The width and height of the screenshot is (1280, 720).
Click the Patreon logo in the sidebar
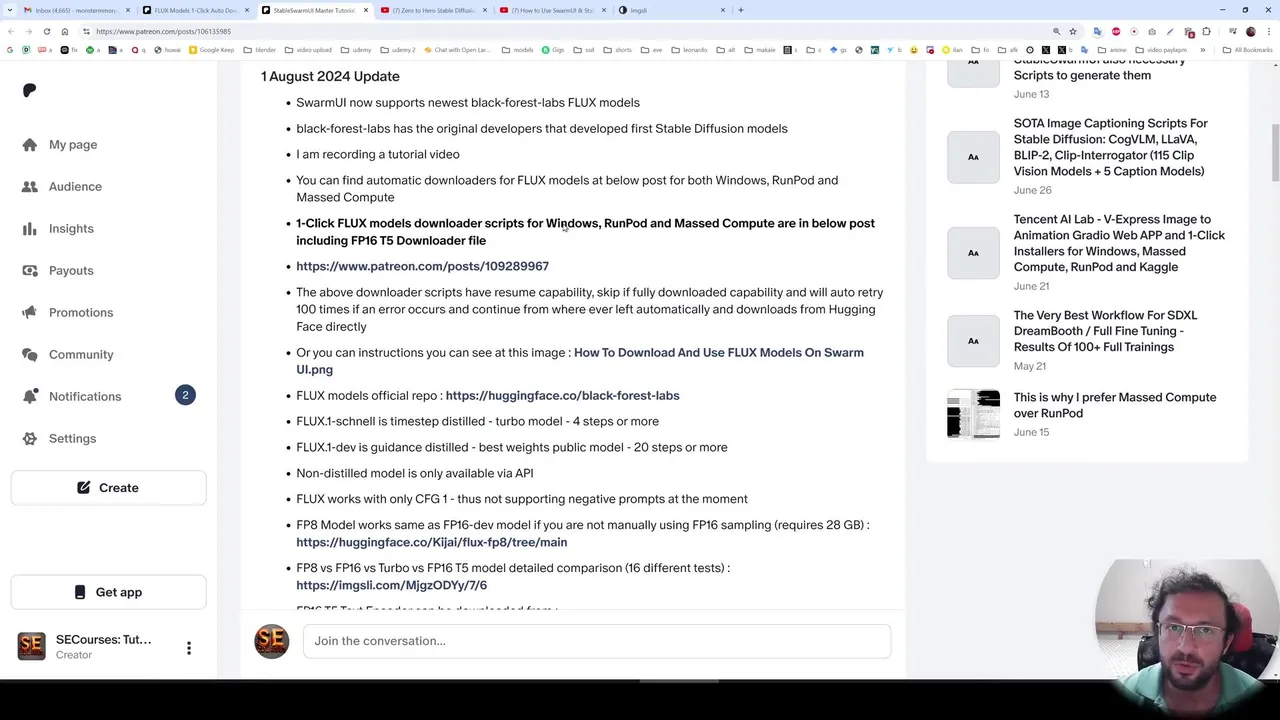coord(29,91)
